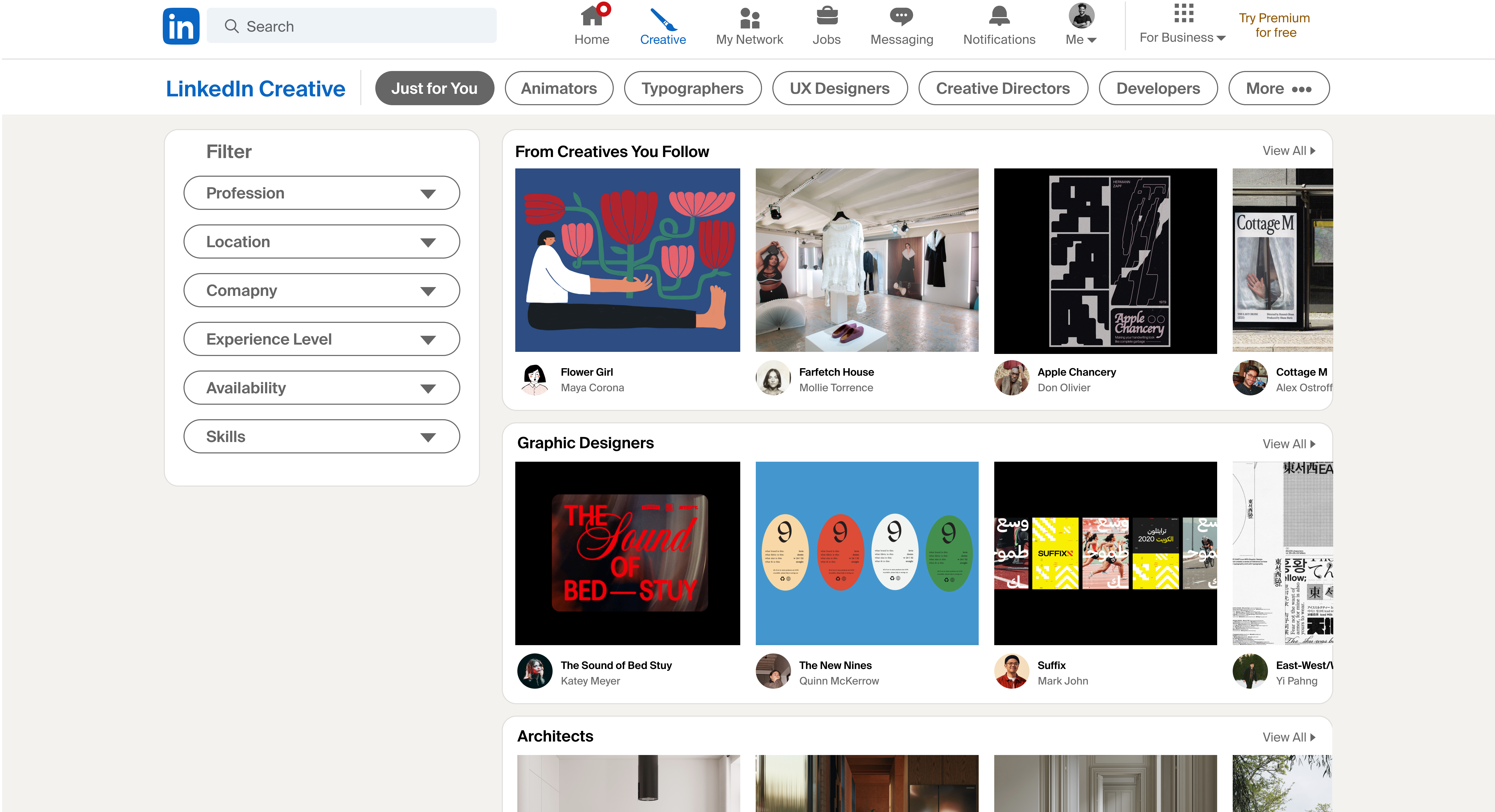Click the name Maya Corona

coord(592,388)
